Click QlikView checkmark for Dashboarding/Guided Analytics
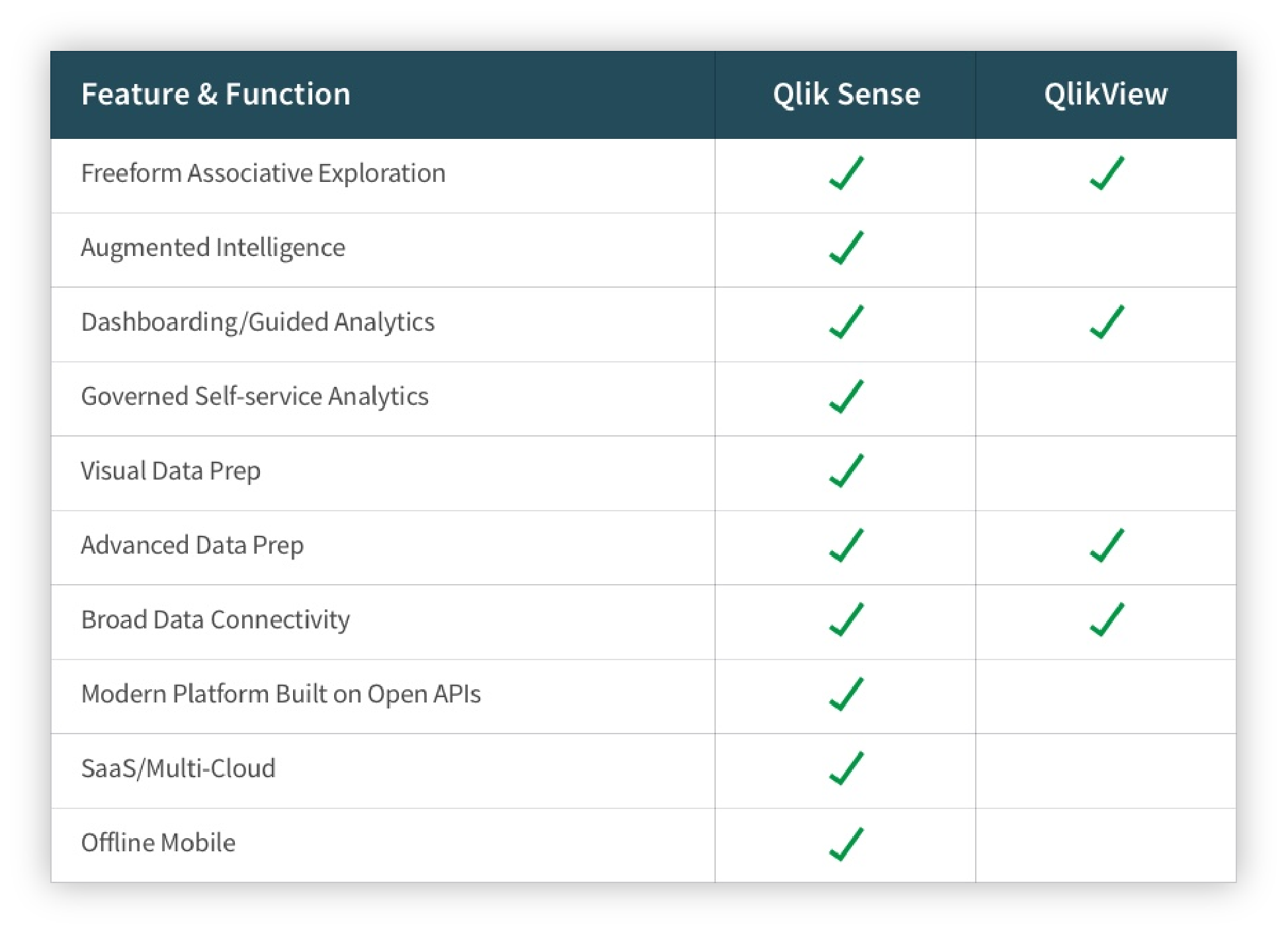This screenshot has height=934, width=1288. click(x=1107, y=322)
